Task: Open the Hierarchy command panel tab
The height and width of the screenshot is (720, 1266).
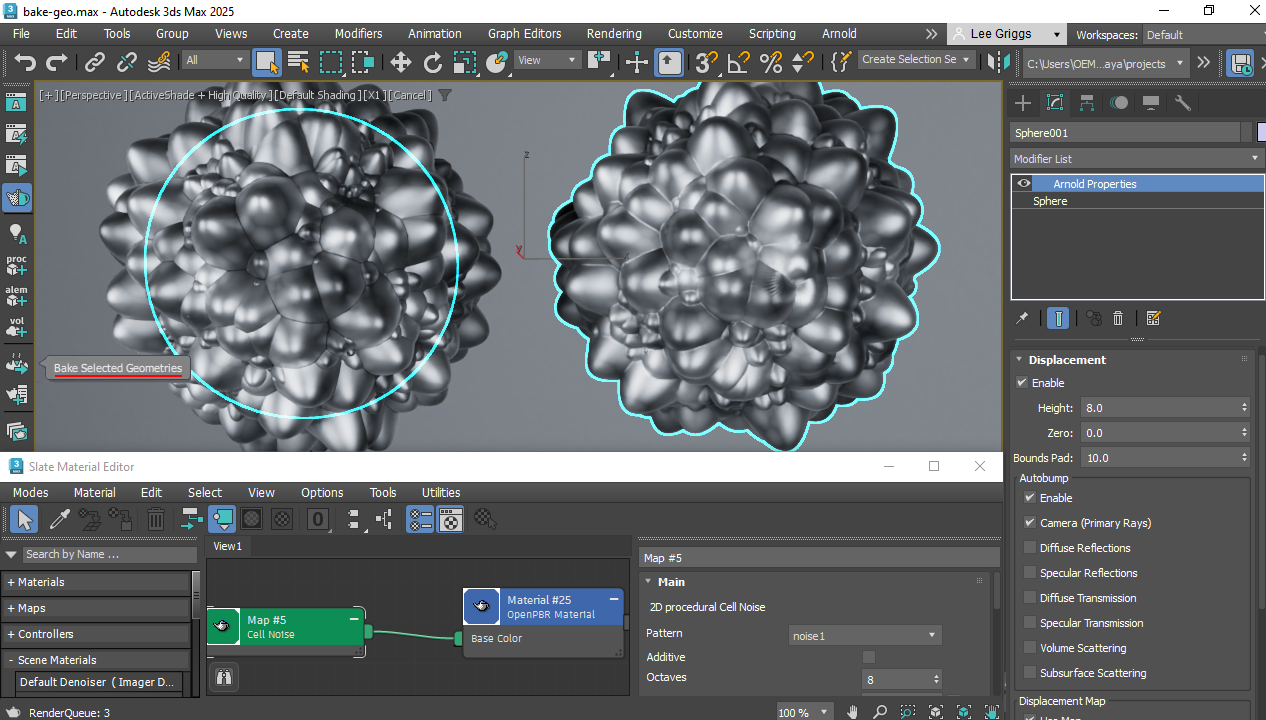Action: 1087,103
